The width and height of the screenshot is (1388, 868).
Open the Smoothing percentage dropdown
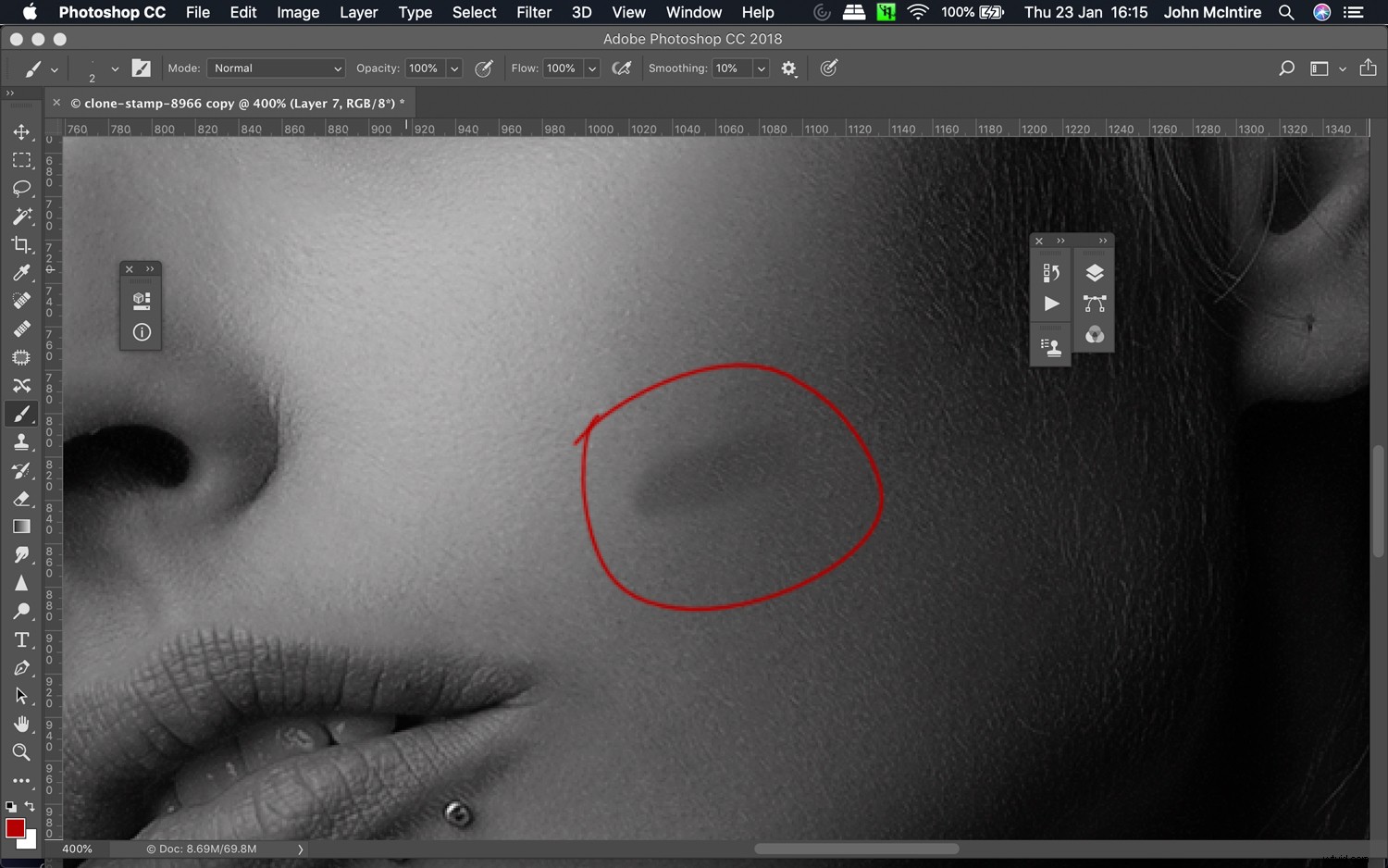(x=760, y=68)
